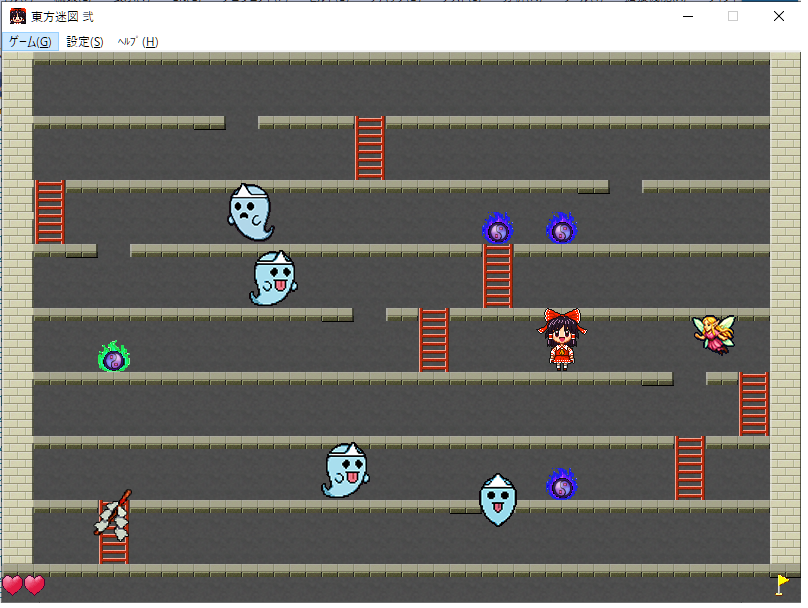Viewport: 808px width, 608px height.
Task: Open the 設定(S) settings menu
Action: [x=85, y=41]
